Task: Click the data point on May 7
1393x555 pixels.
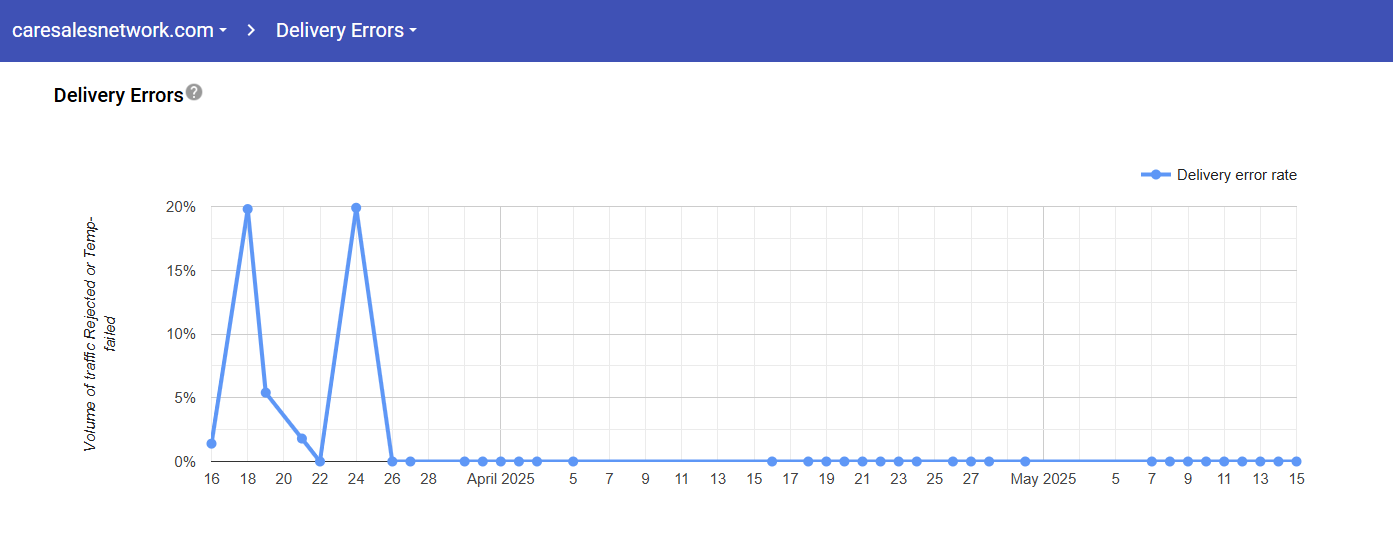Action: pyautogui.click(x=1152, y=461)
